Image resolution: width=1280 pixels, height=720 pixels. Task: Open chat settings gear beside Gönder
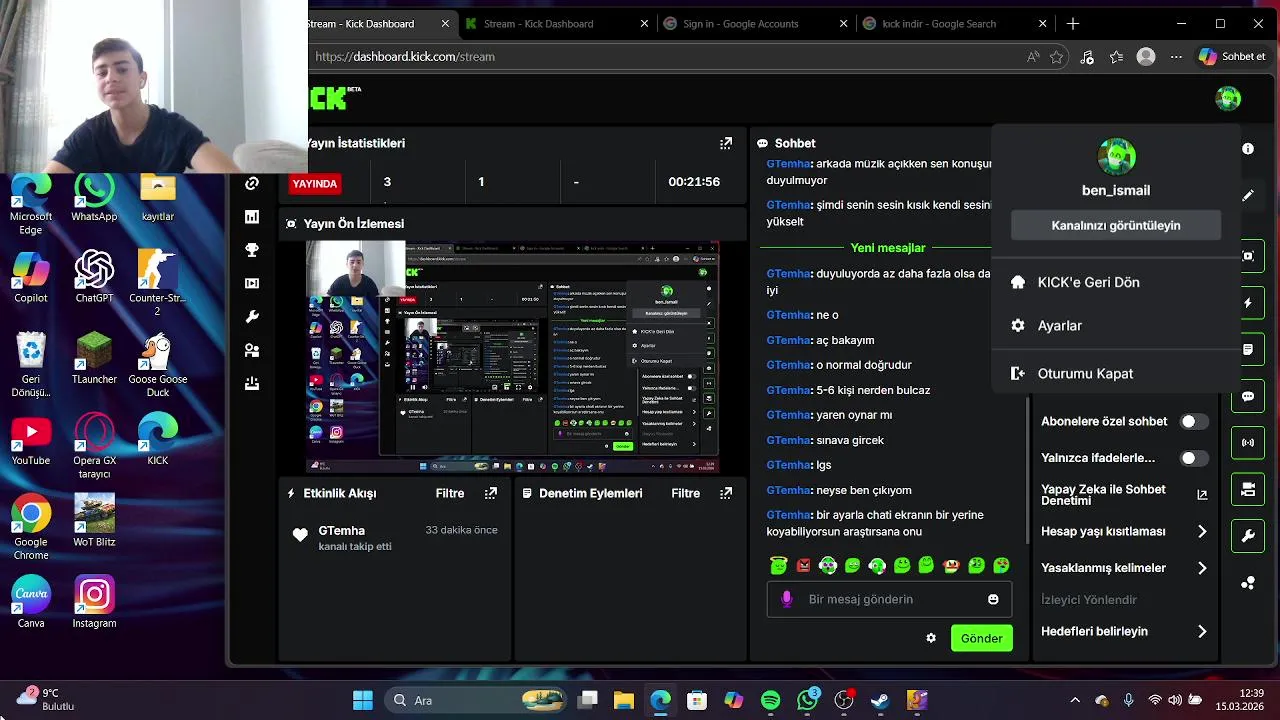click(931, 638)
